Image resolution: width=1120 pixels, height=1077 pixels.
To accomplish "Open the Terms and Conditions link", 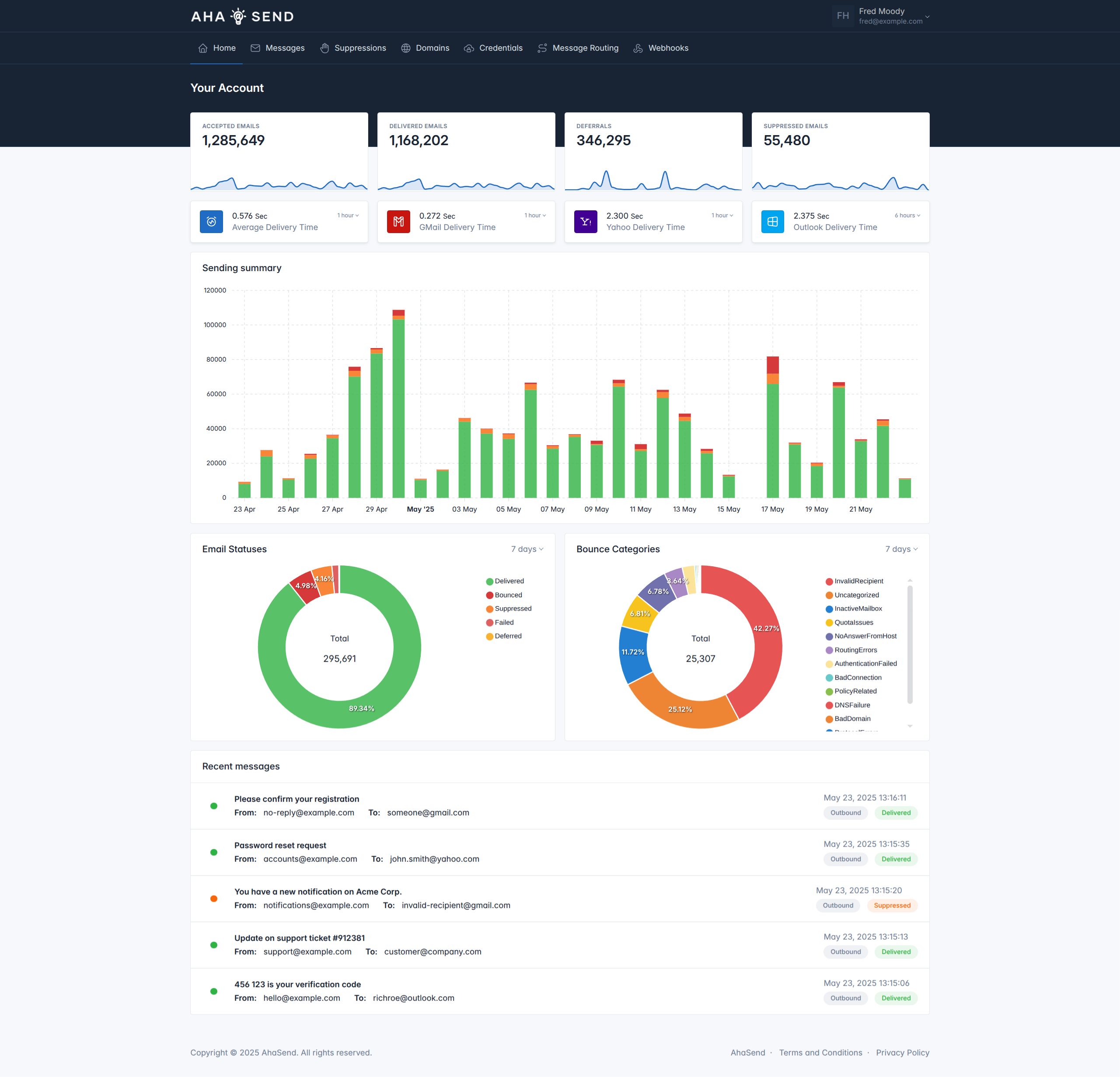I will coord(820,1053).
